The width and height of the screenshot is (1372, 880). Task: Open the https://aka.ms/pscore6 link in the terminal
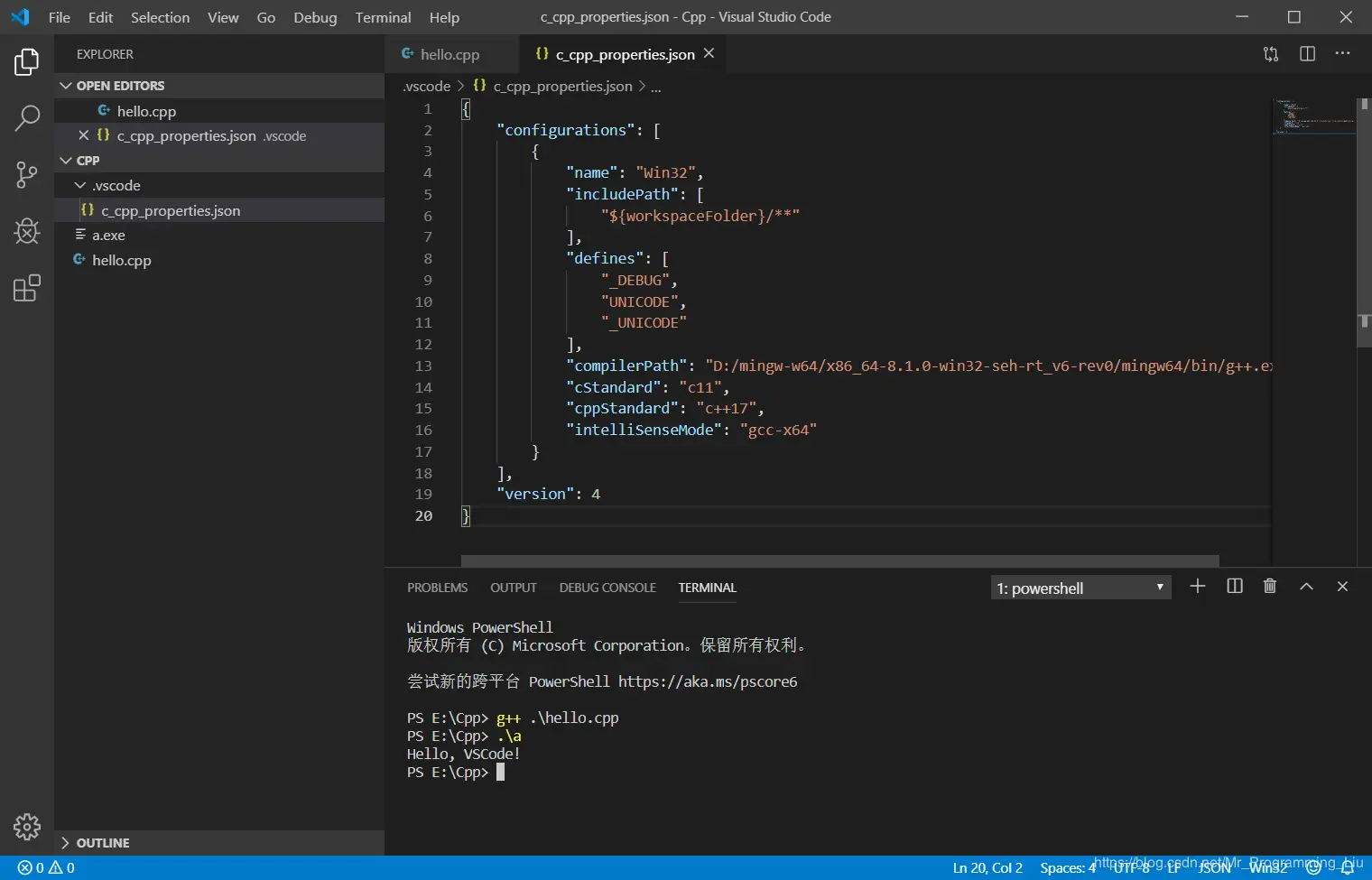click(708, 682)
